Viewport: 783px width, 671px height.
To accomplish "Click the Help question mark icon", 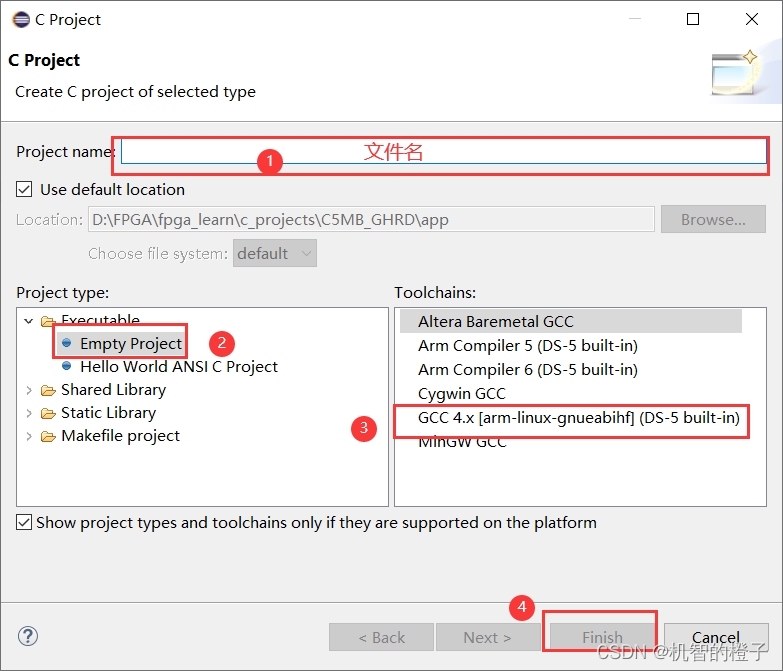I will point(28,636).
